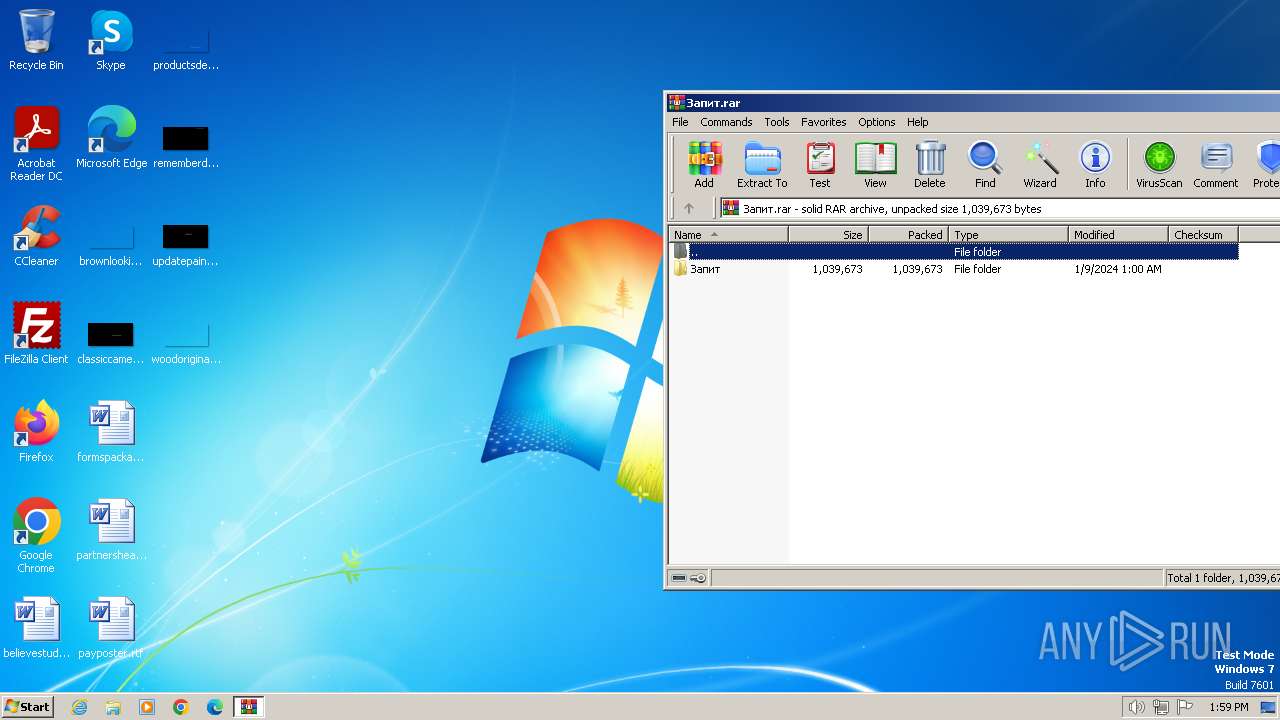The height and width of the screenshot is (720, 1280).
Task: Select the formspacka document on desktop
Action: [111, 432]
